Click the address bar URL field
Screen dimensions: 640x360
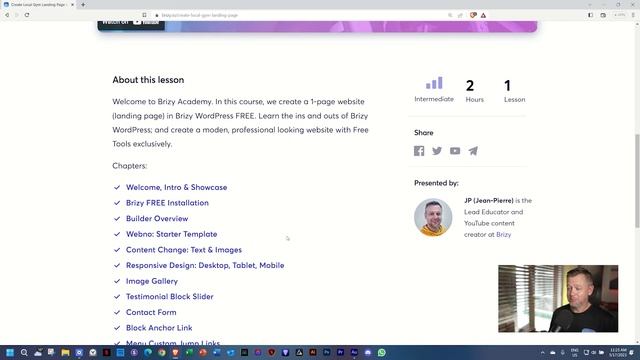pyautogui.click(x=302, y=15)
